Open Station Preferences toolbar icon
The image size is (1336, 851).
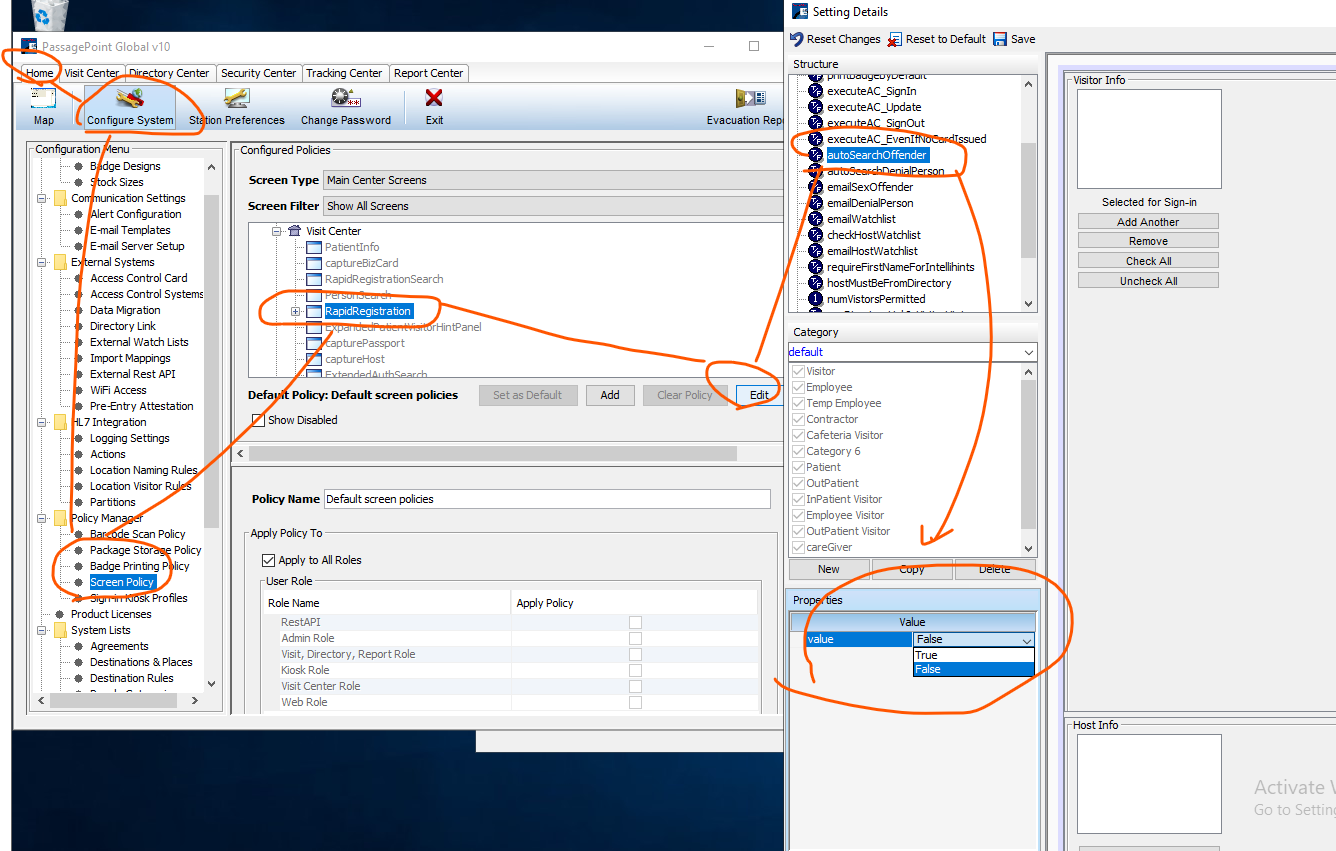237,108
